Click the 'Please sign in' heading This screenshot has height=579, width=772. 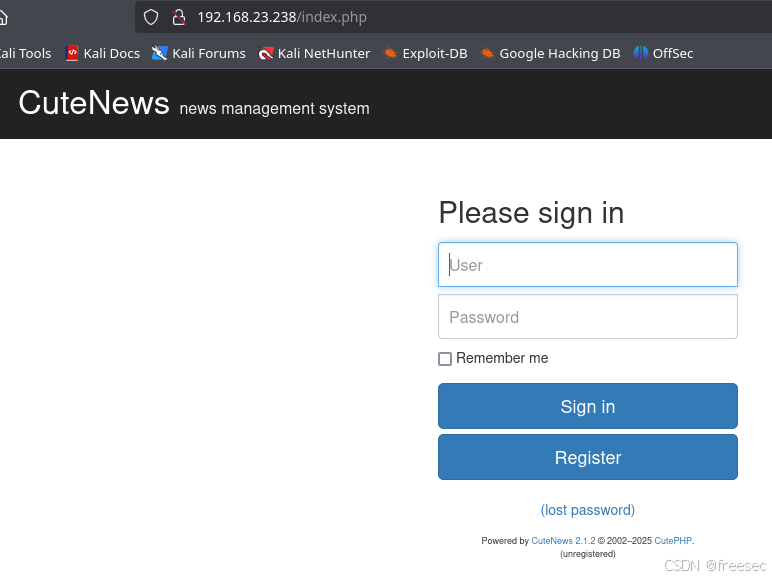pyautogui.click(x=531, y=213)
